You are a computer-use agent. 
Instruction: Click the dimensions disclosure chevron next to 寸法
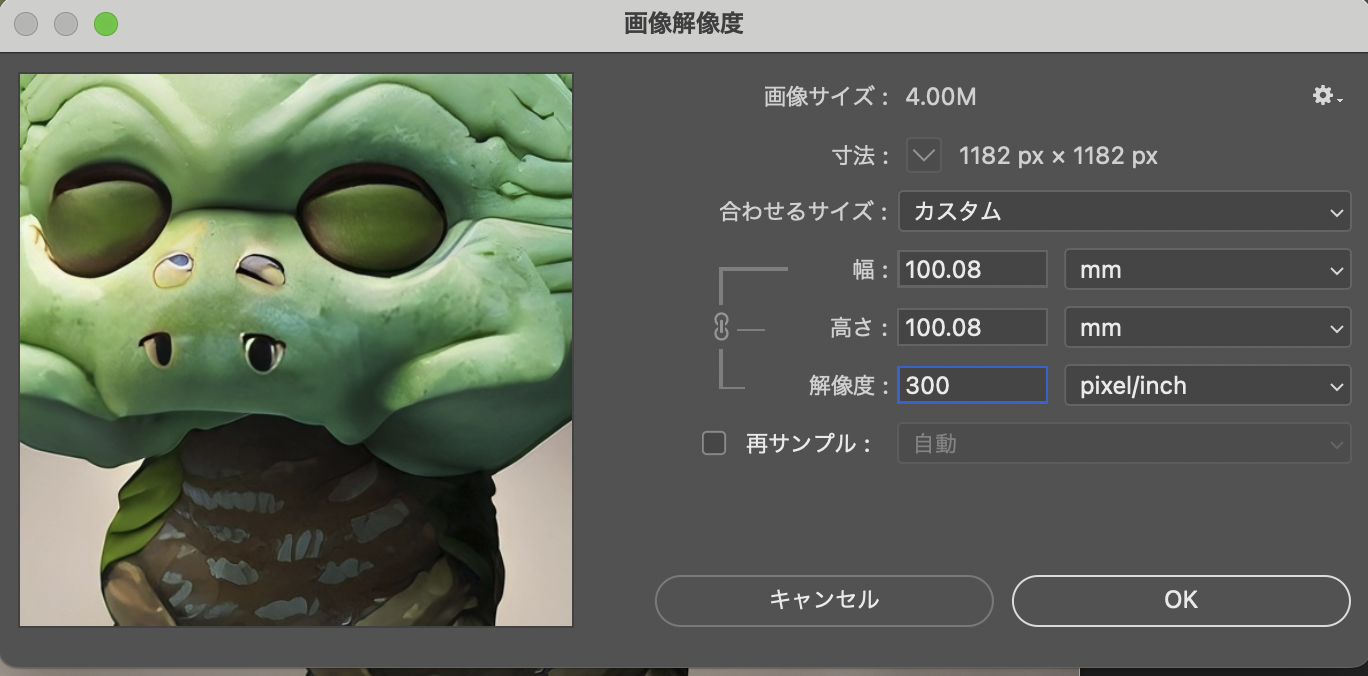click(x=923, y=155)
